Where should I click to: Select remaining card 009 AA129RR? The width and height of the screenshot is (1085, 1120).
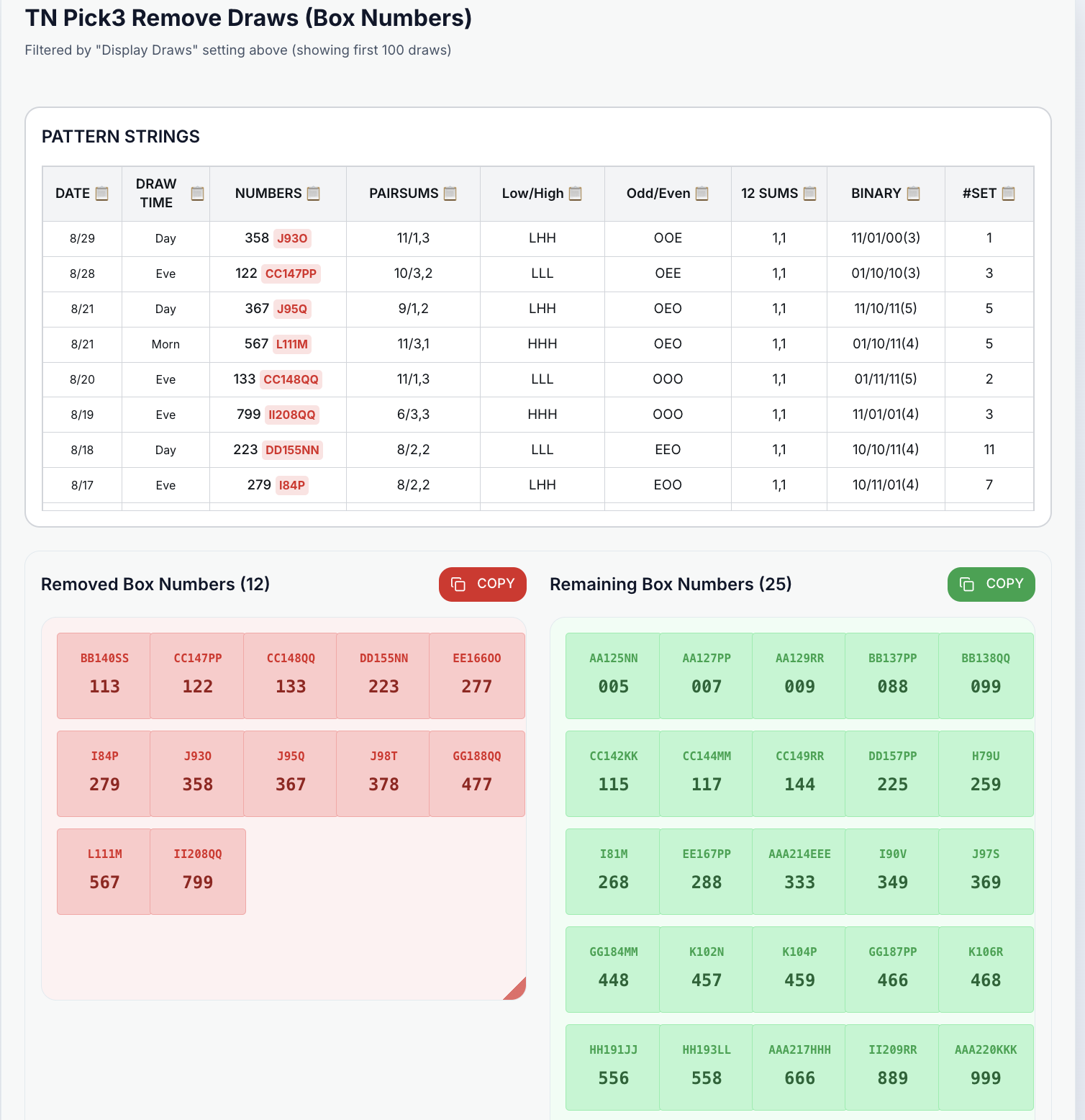tap(799, 676)
